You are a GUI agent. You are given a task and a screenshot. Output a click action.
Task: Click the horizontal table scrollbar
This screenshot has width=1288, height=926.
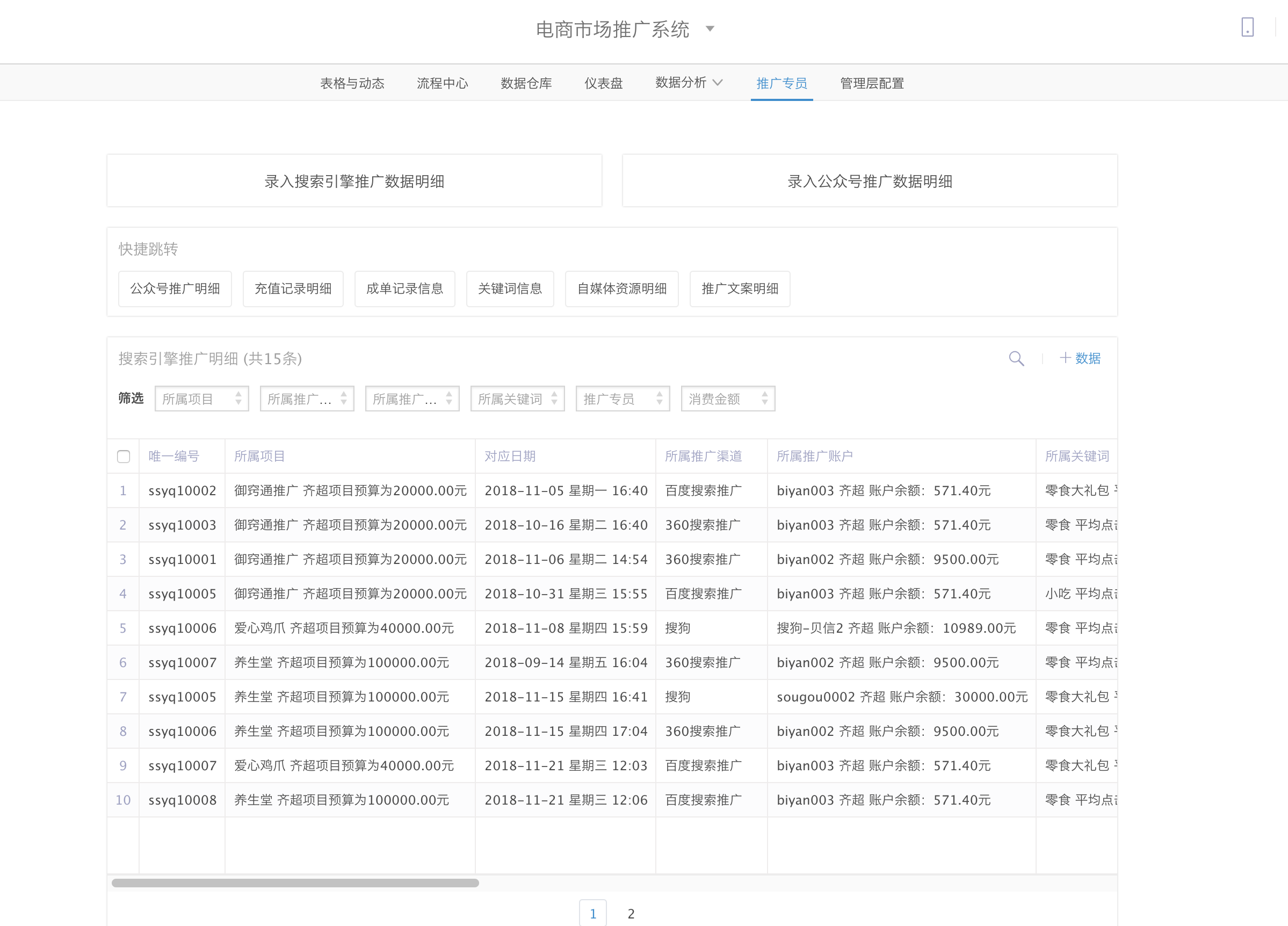tap(295, 883)
